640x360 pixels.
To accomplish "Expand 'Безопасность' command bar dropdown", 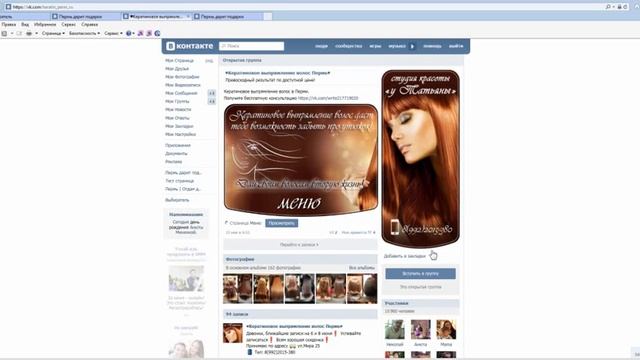I will point(84,33).
